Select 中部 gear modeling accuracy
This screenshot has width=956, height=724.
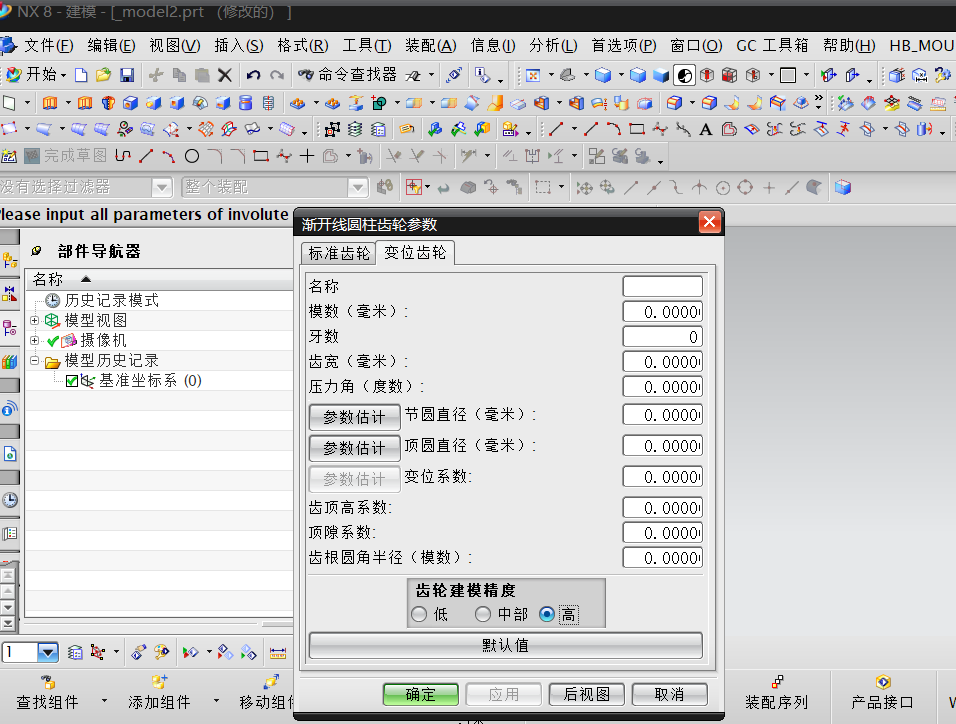pyautogui.click(x=483, y=614)
